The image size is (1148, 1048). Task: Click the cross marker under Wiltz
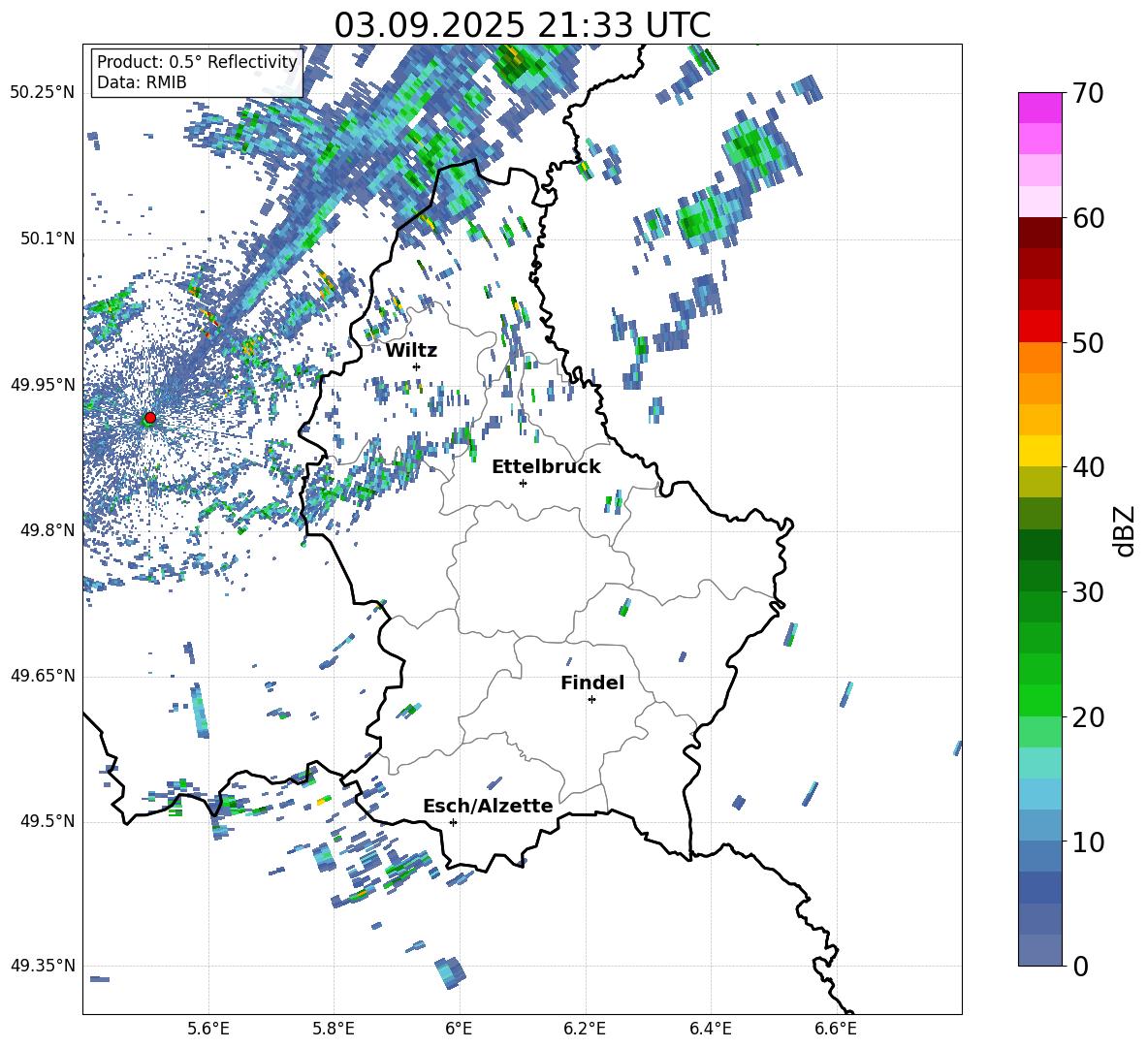coord(417,366)
